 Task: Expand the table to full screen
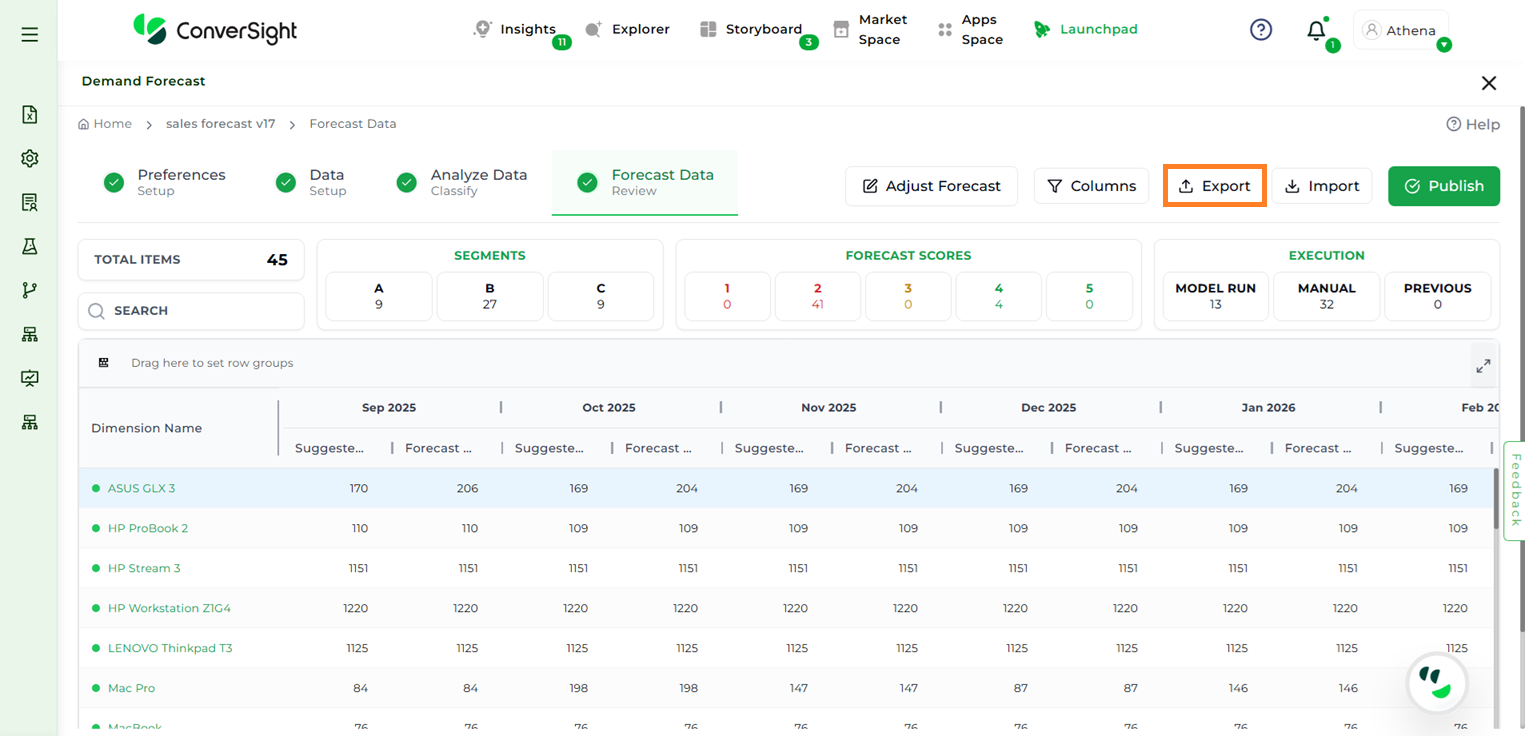click(x=1483, y=366)
